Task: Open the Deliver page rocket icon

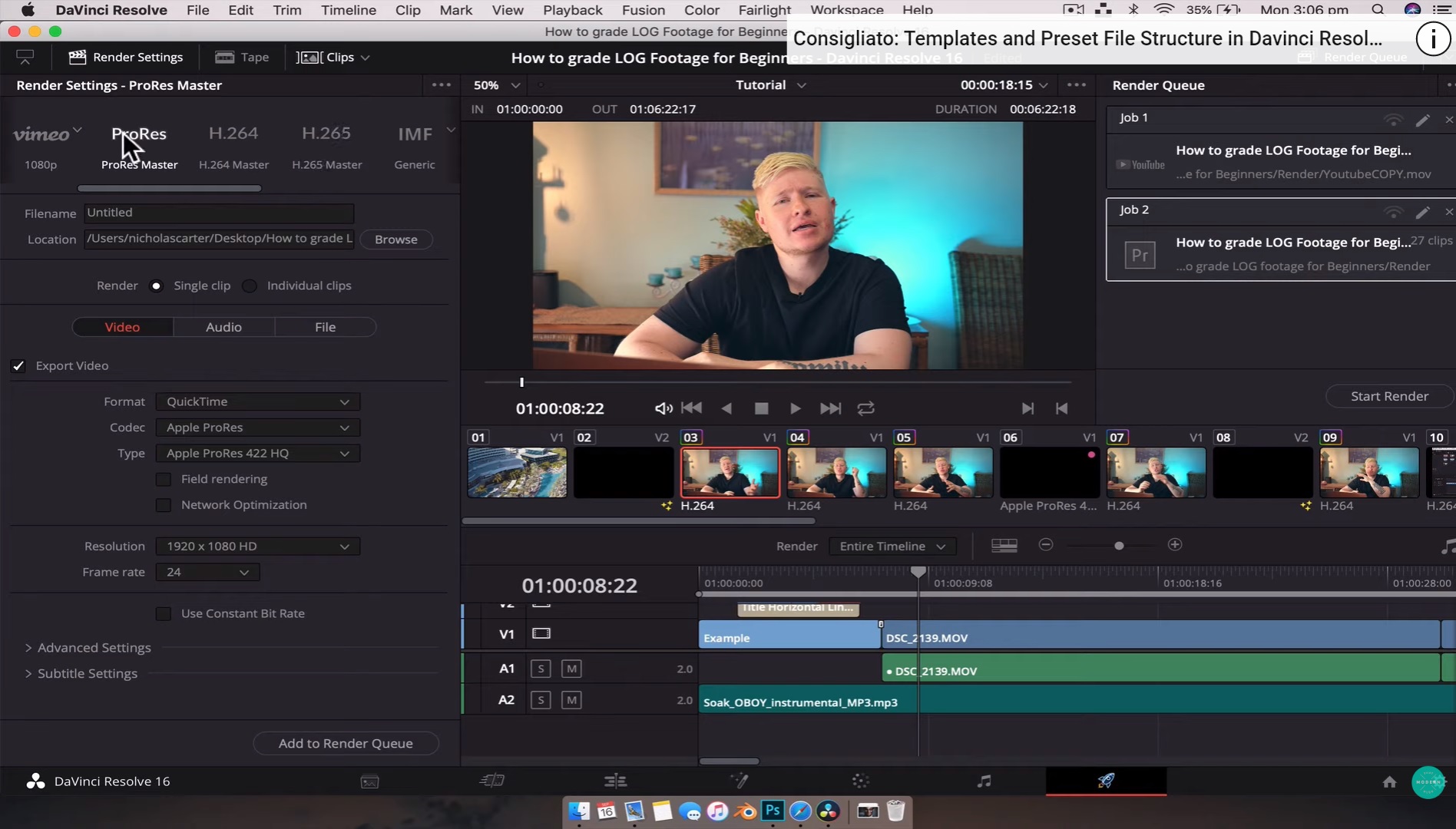Action: [x=1106, y=781]
